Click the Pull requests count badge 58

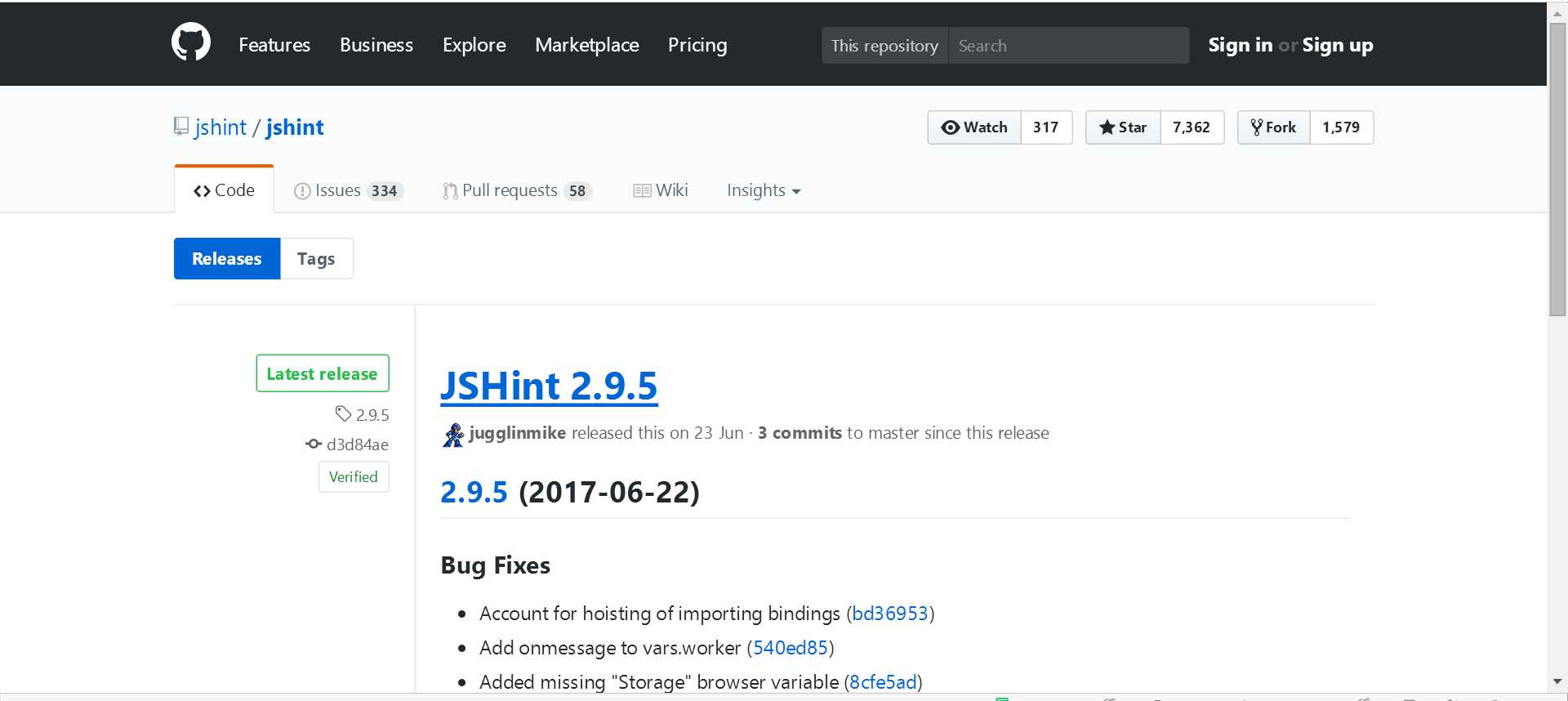(578, 191)
